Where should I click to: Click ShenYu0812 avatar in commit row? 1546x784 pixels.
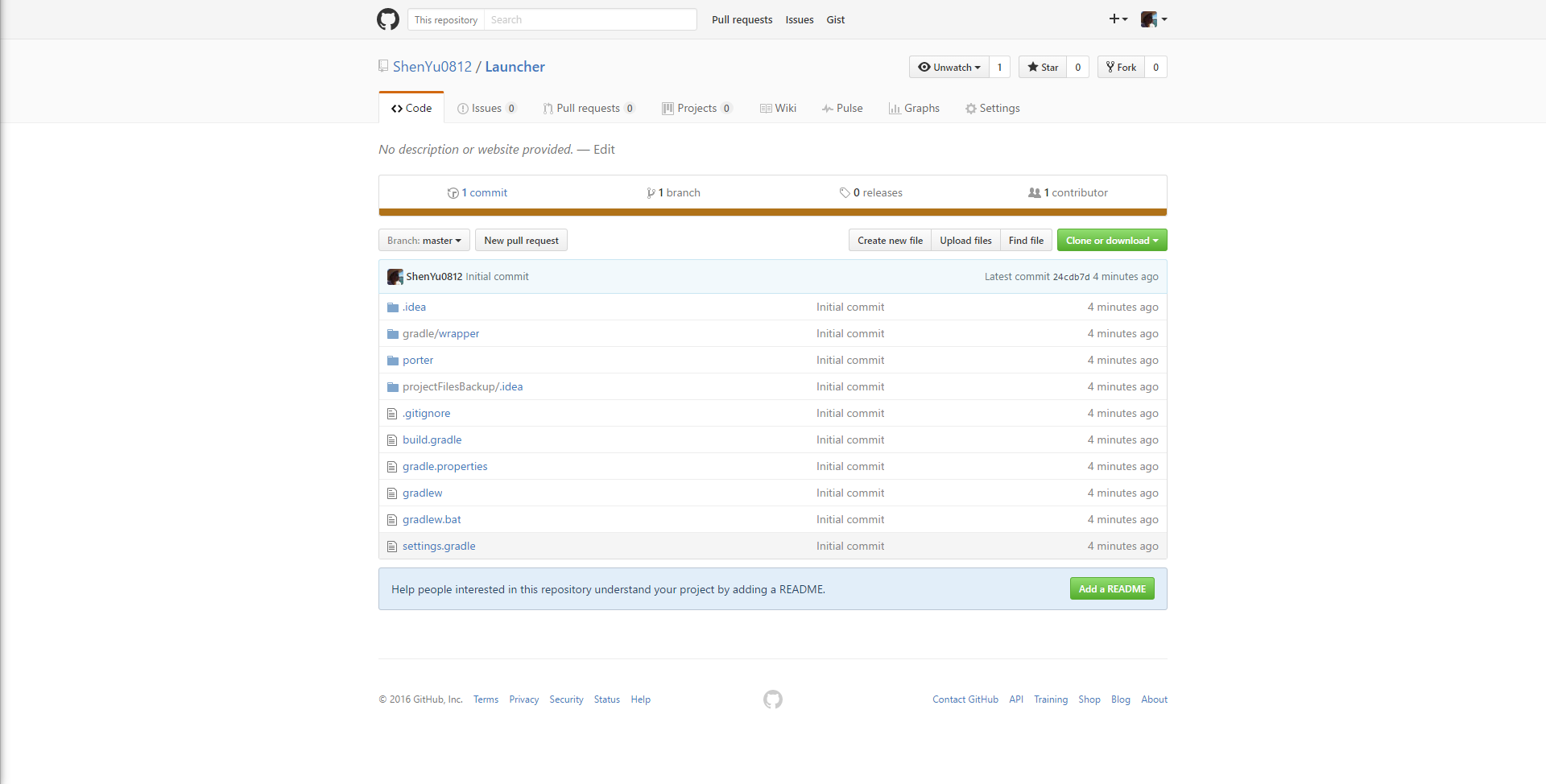[x=395, y=276]
